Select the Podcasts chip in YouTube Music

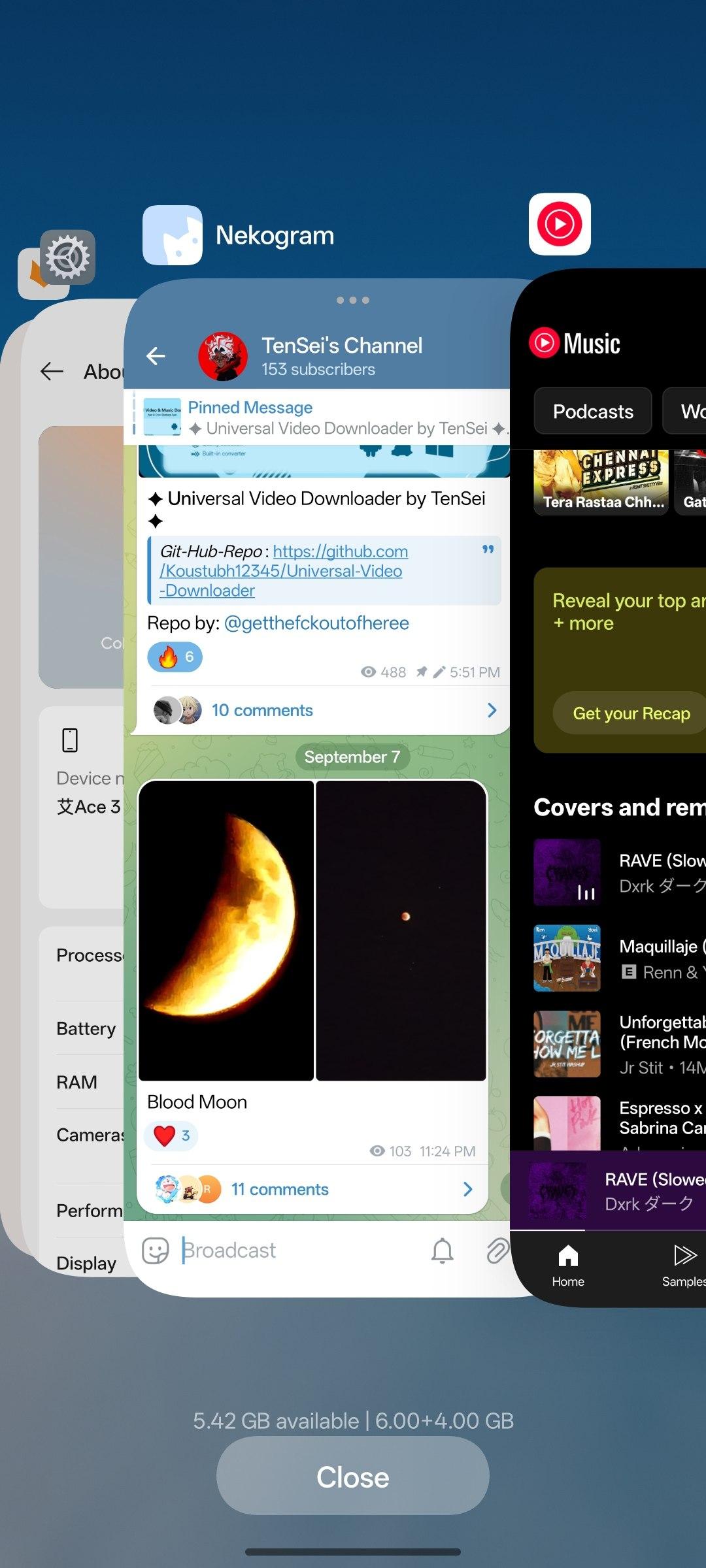pyautogui.click(x=593, y=411)
